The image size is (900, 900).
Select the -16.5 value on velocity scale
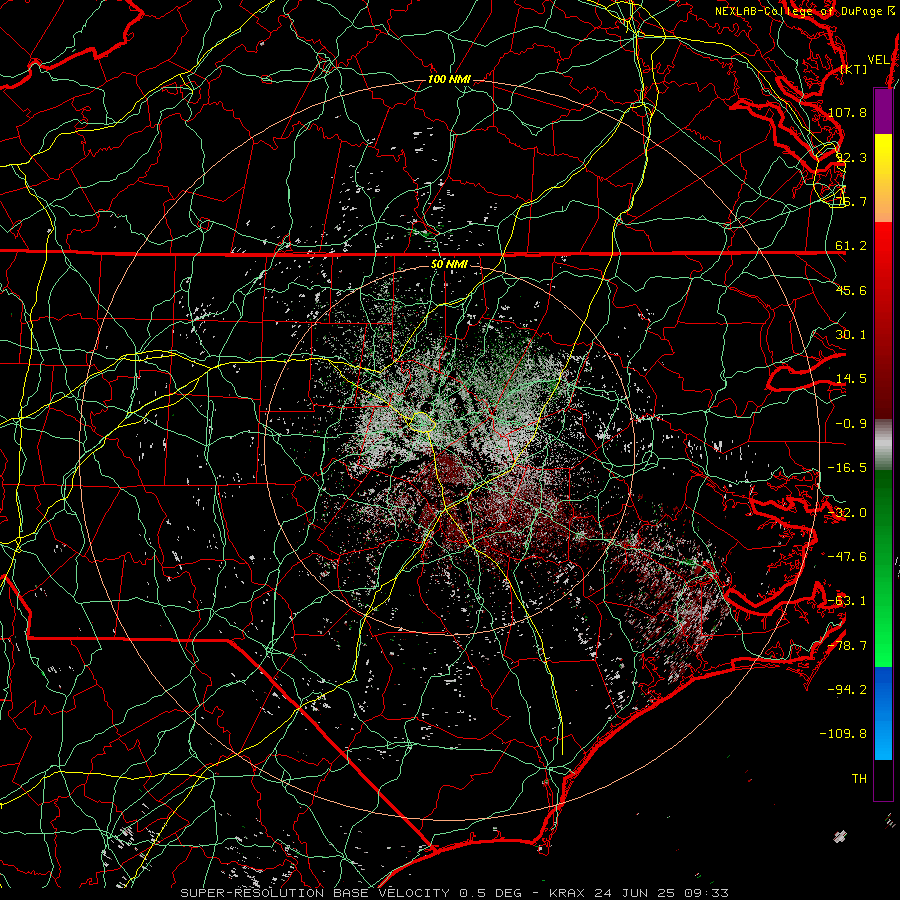(847, 468)
